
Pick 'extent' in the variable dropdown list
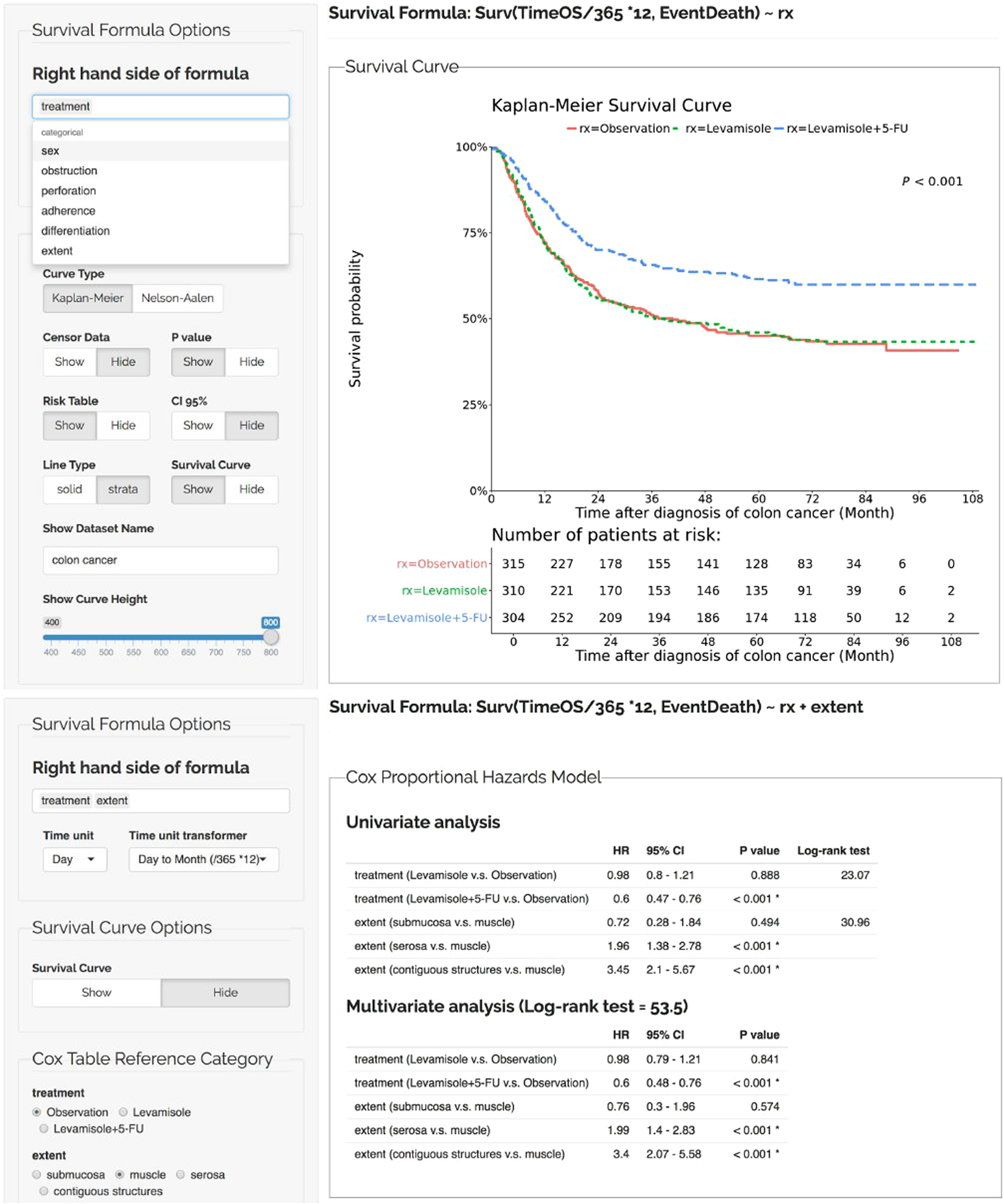(x=57, y=251)
